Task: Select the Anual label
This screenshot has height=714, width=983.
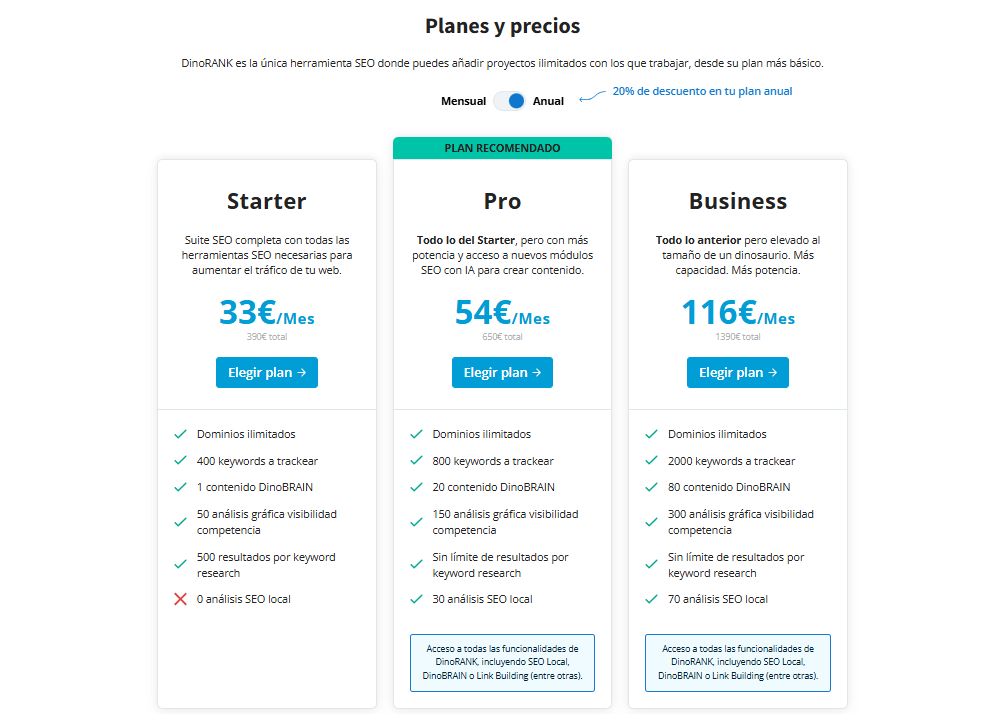Action: (547, 101)
